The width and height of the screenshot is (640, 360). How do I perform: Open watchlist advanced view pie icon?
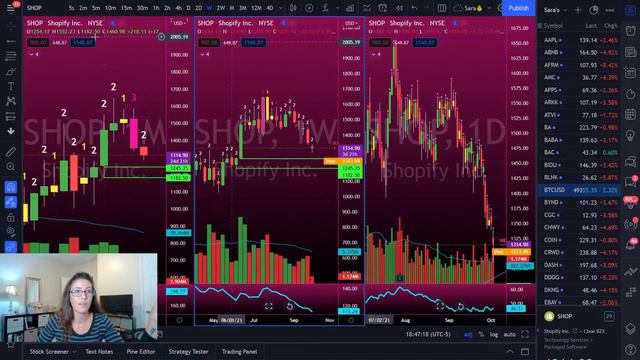(593, 10)
